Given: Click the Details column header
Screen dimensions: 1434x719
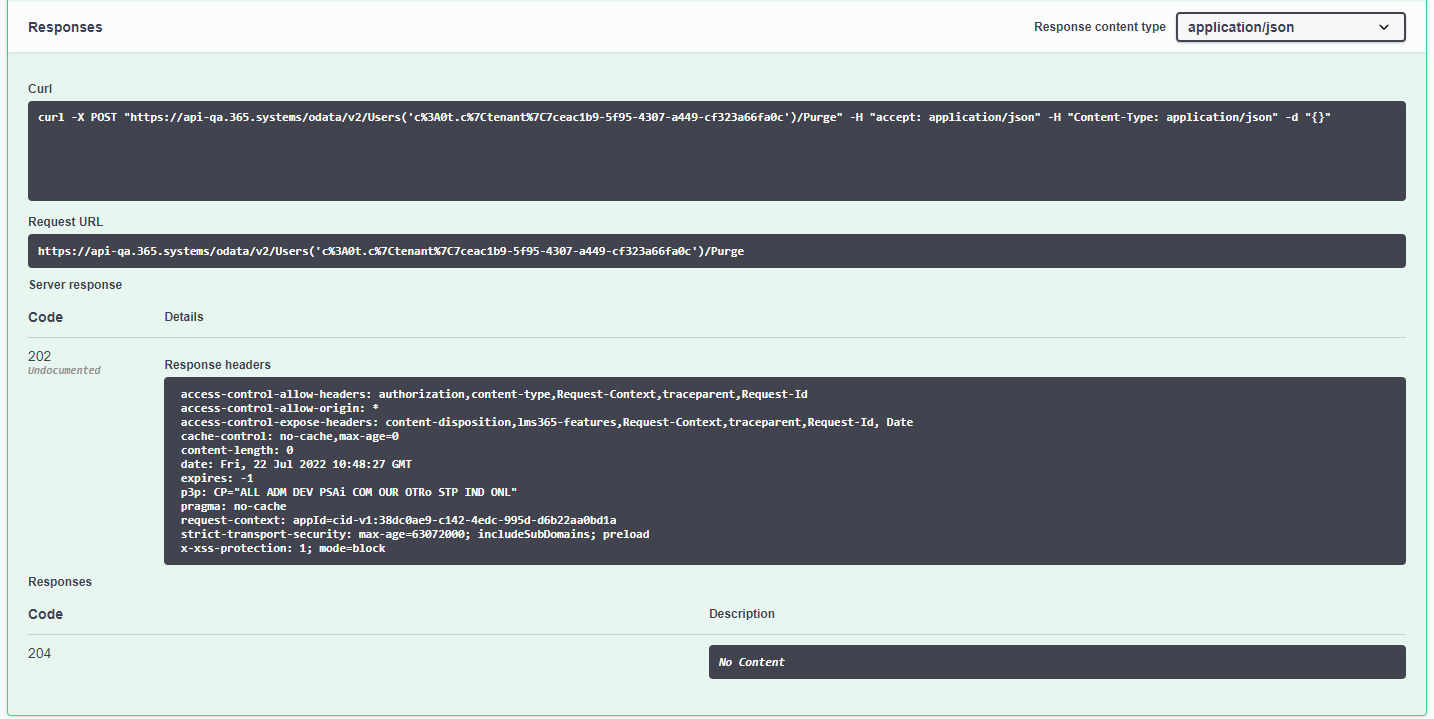Looking at the screenshot, I should (184, 317).
